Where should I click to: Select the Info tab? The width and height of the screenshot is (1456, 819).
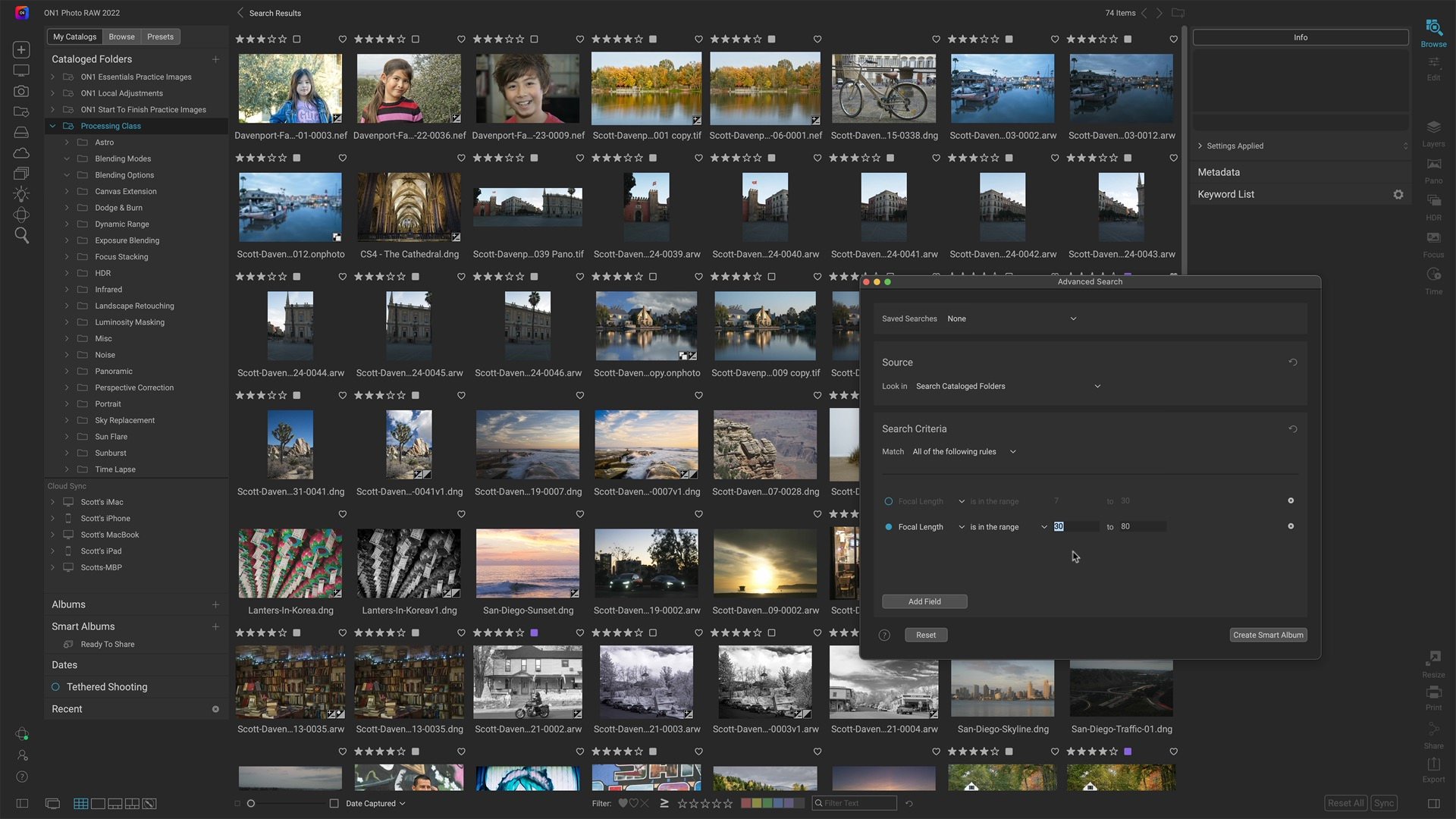[1300, 37]
